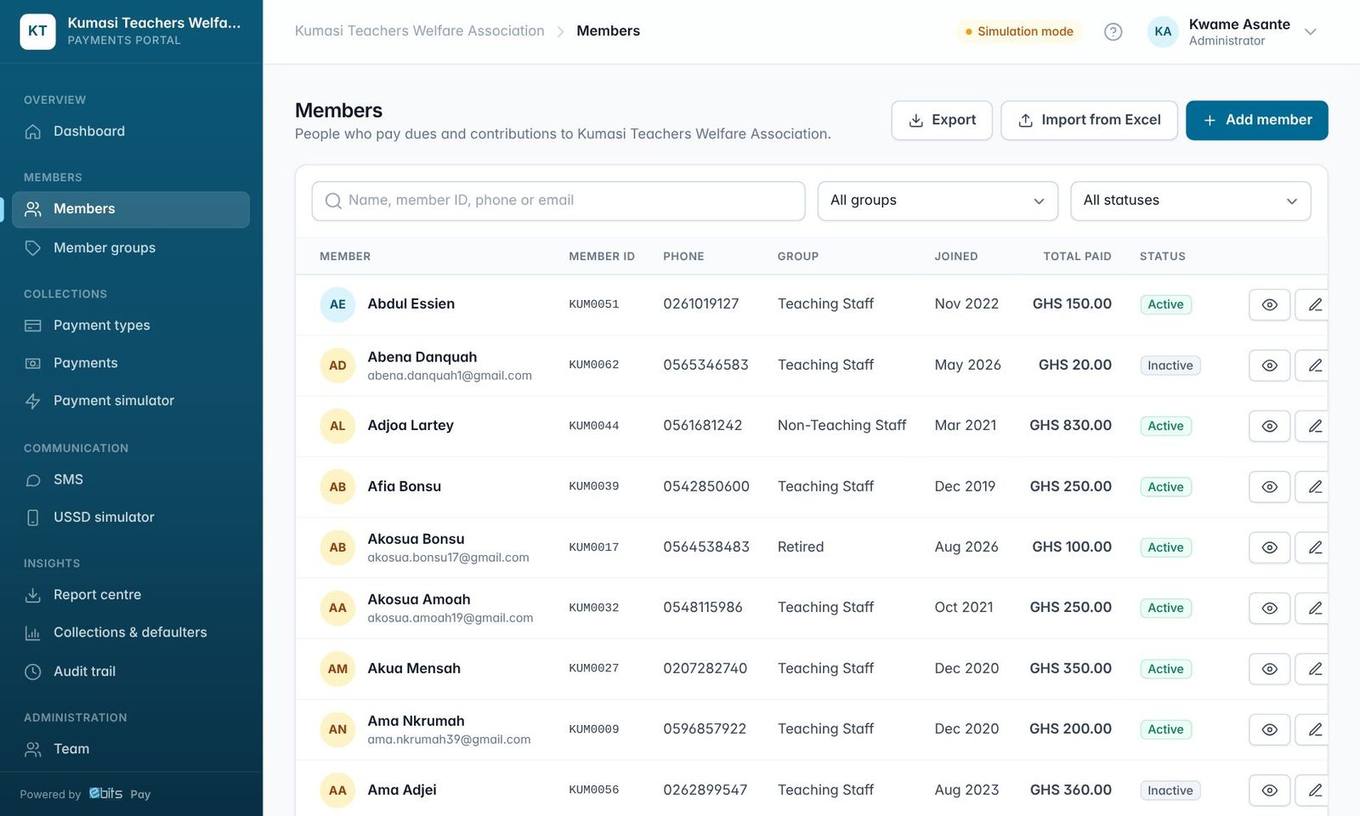1360x816 pixels.
Task: Open the All groups filter dropdown
Action: click(x=938, y=201)
